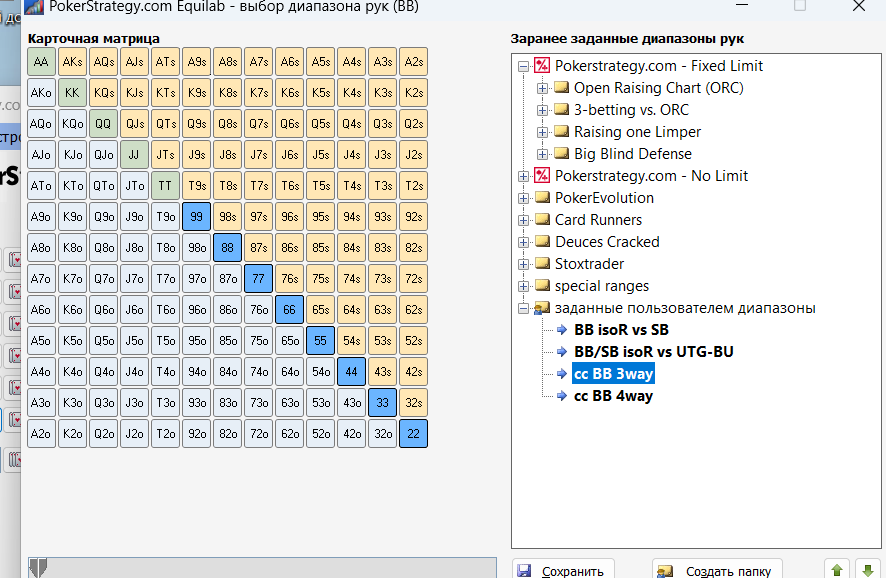Click the Big Blind Defense folder icon

click(x=561, y=154)
